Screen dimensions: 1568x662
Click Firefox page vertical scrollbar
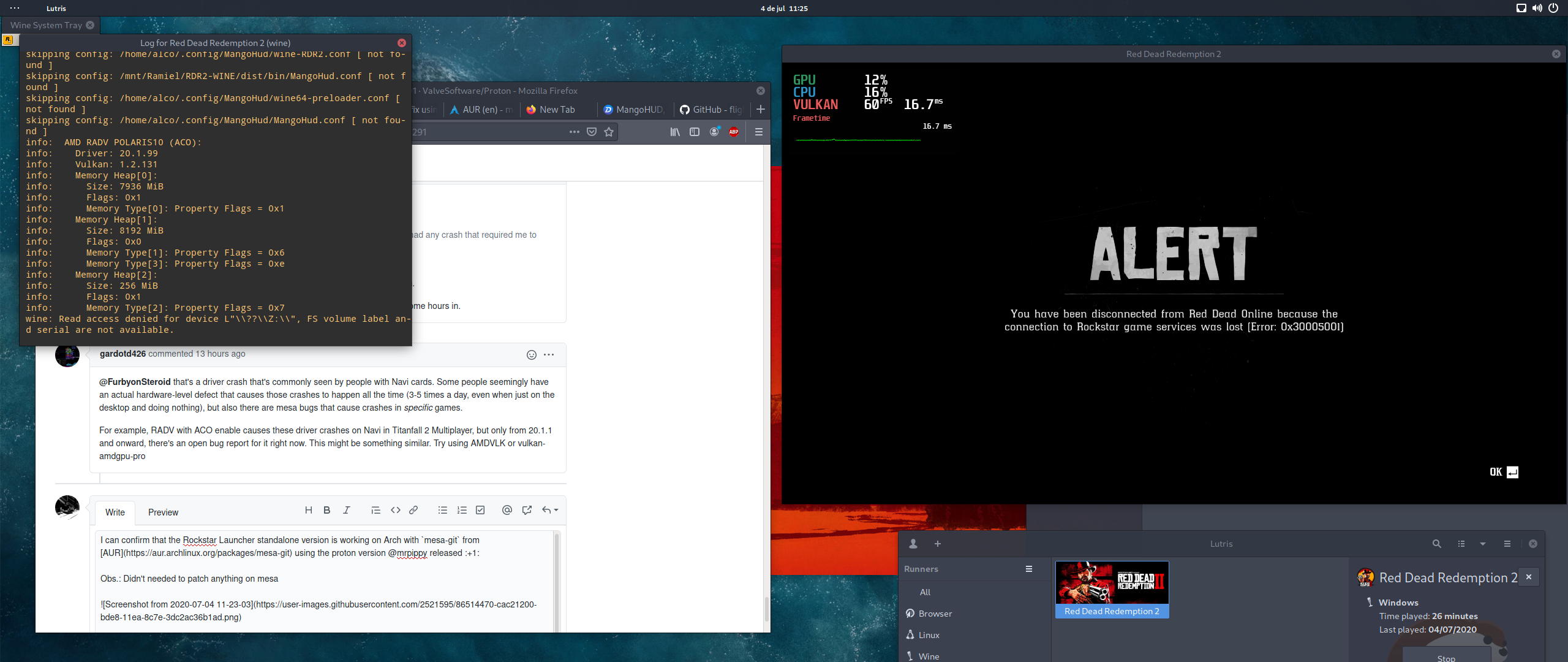tap(766, 610)
